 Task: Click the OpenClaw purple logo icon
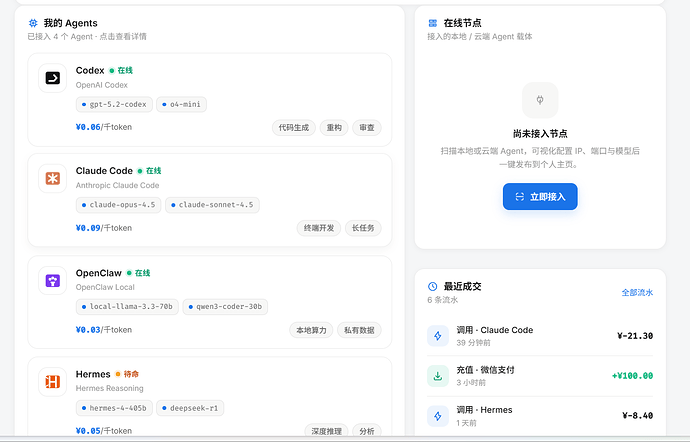53,280
